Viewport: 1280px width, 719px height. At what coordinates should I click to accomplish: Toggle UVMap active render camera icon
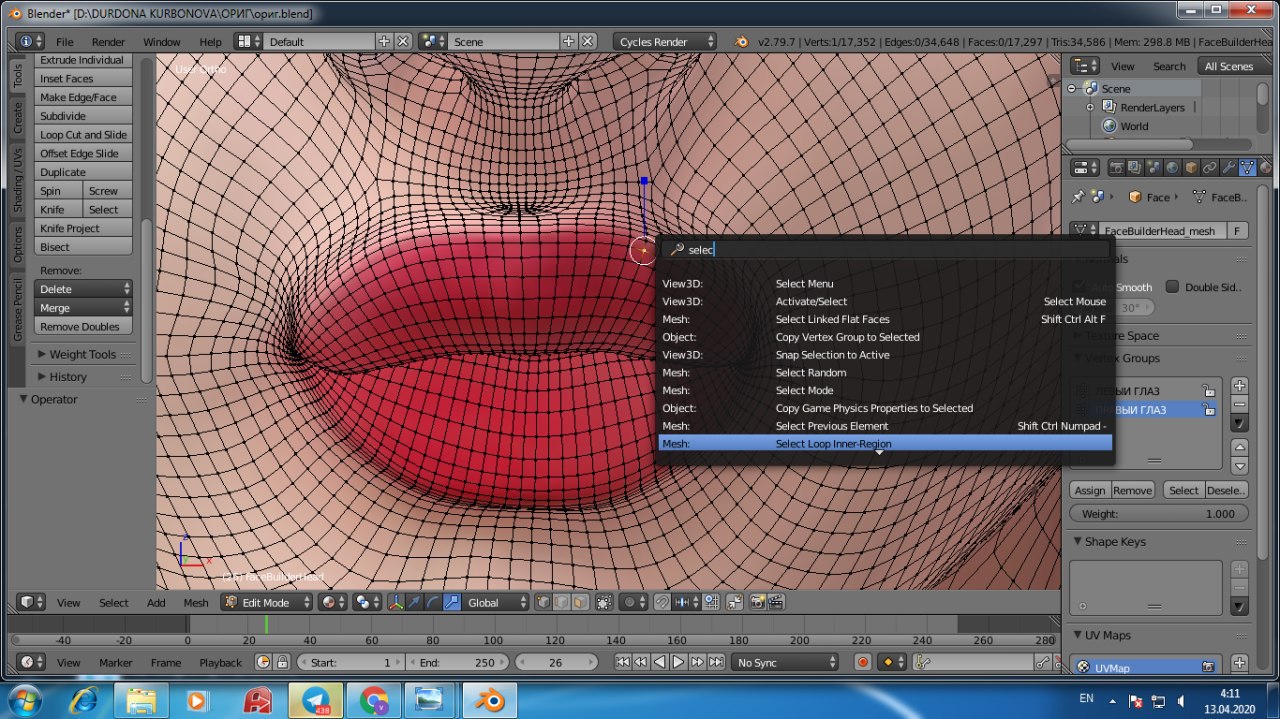(1209, 667)
